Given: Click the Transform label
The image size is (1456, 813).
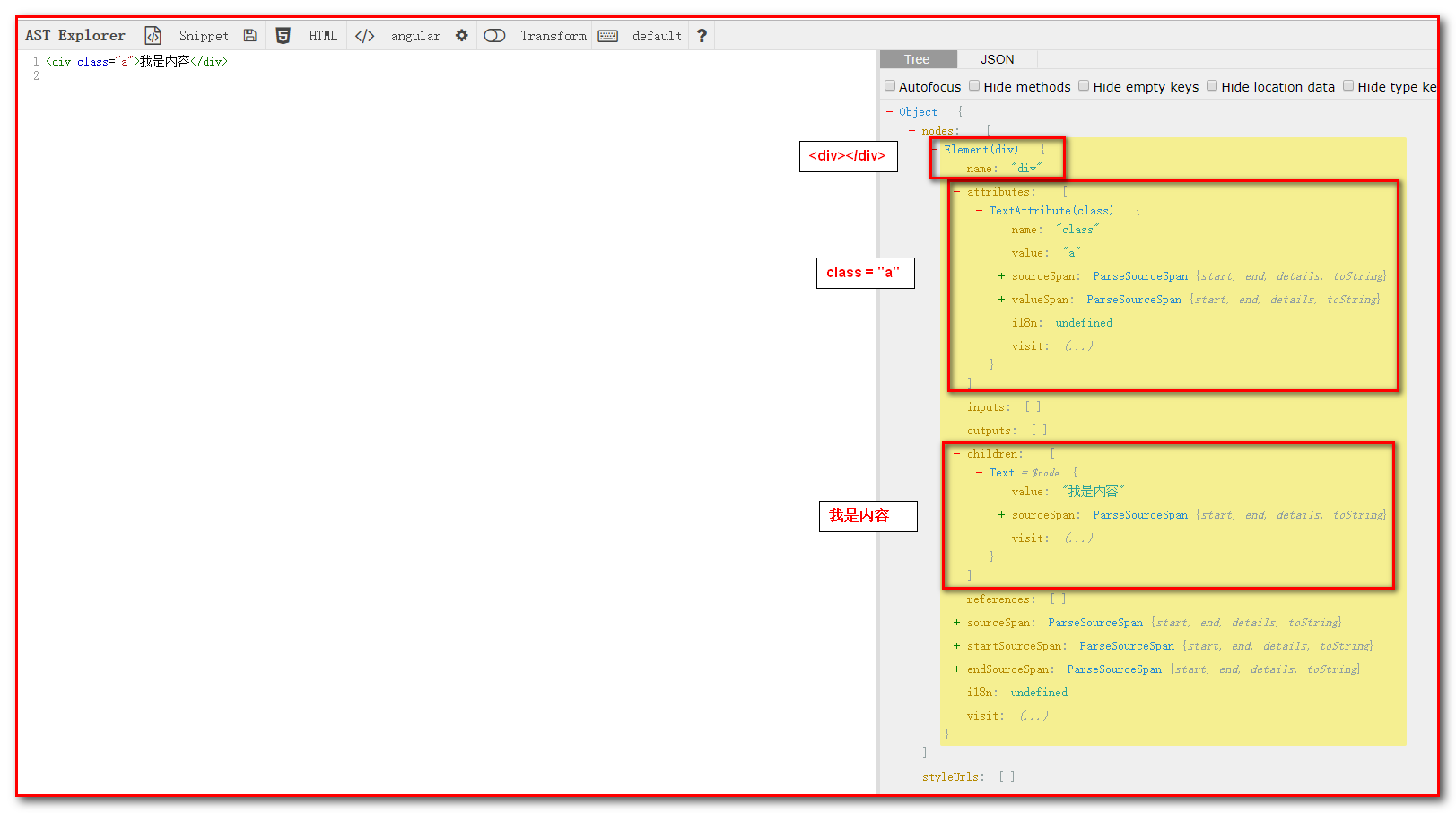Looking at the screenshot, I should [554, 36].
